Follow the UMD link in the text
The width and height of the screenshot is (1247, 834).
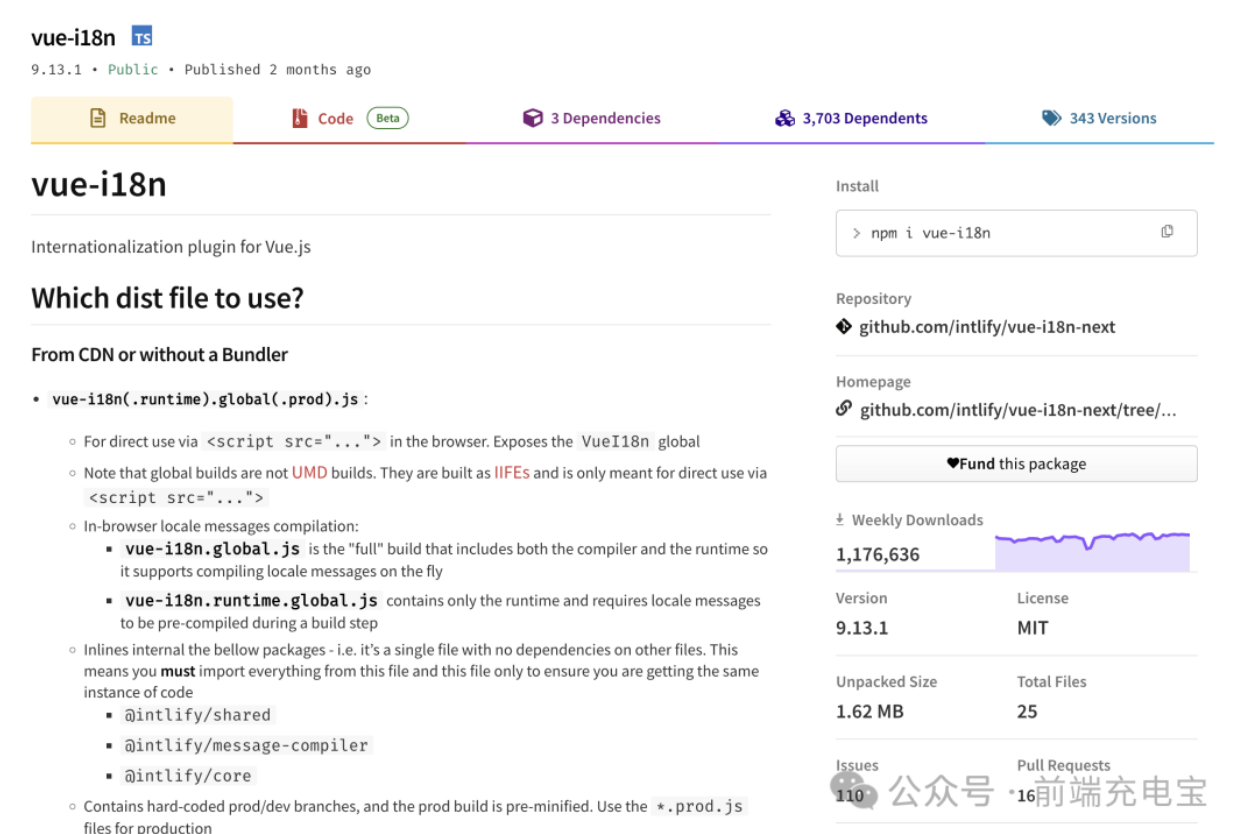pos(310,472)
